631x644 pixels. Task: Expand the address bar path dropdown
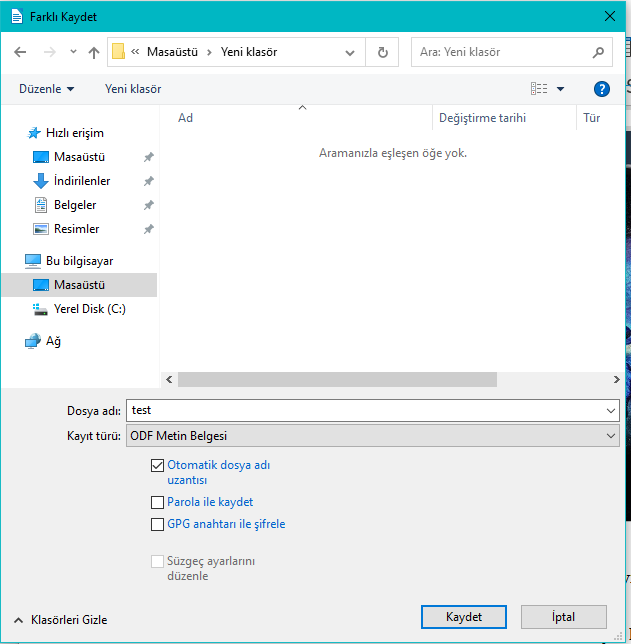[349, 52]
